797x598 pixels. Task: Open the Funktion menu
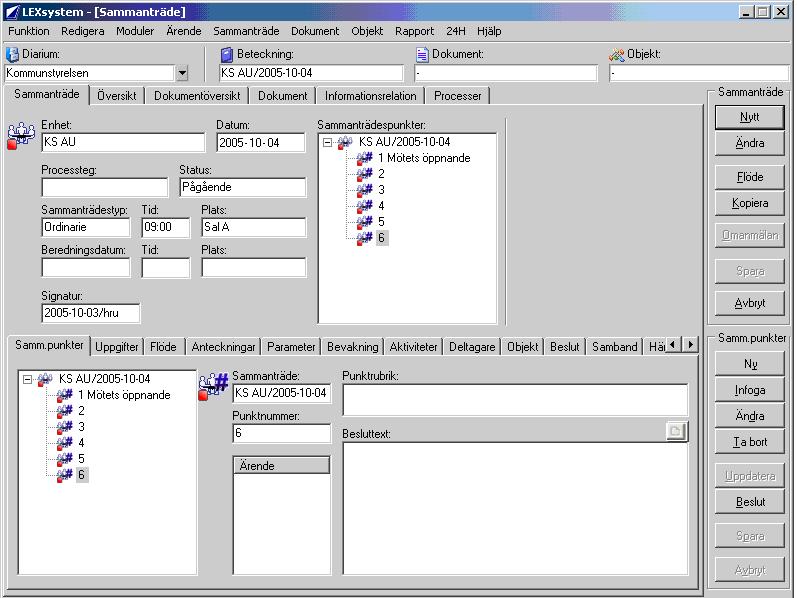(x=29, y=31)
